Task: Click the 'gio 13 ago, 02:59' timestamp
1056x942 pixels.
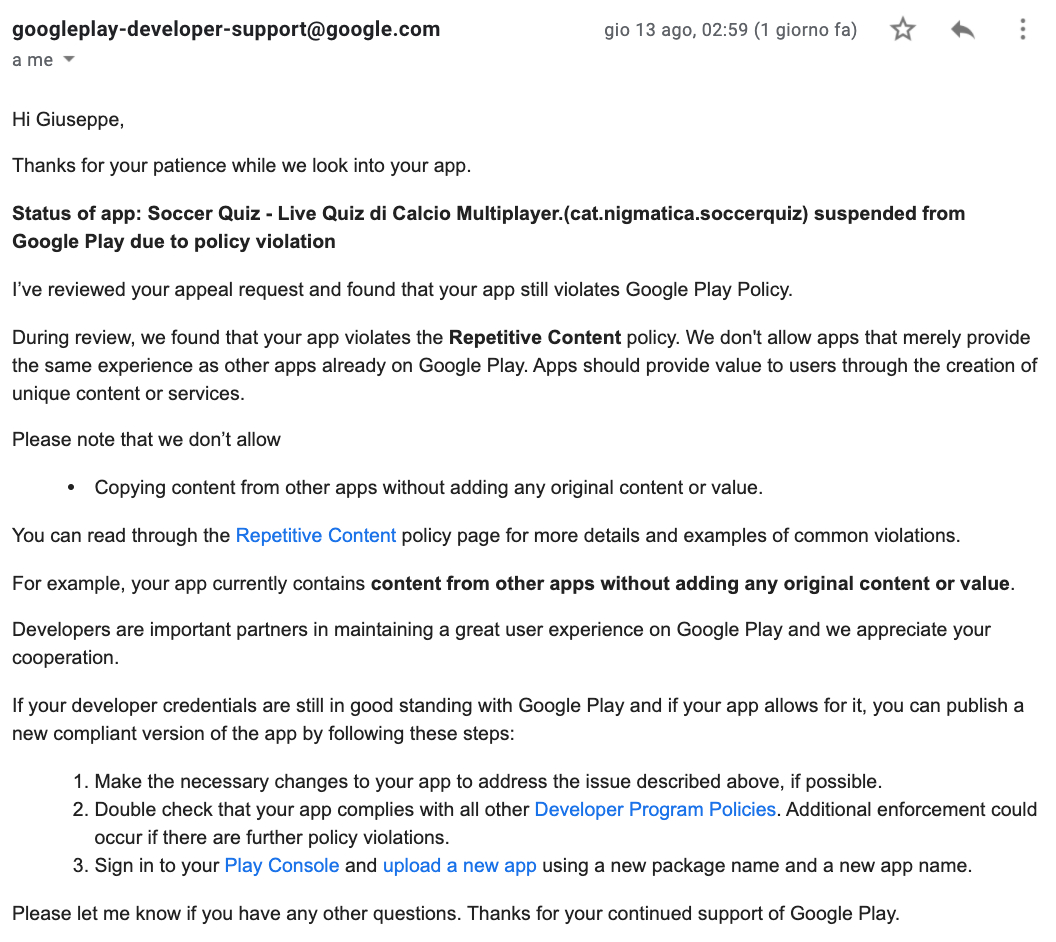Action: (x=675, y=30)
